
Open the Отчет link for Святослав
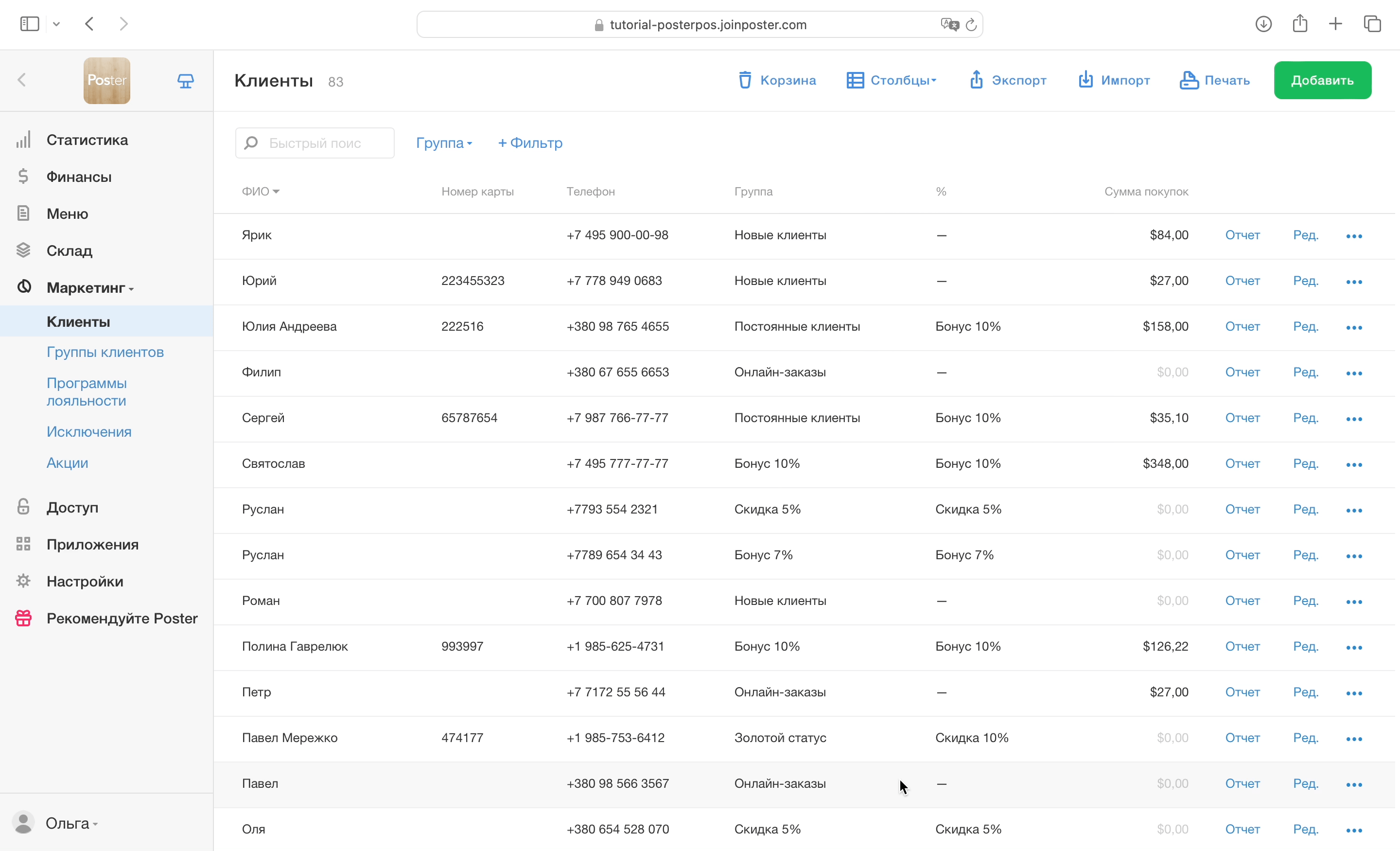(1242, 464)
